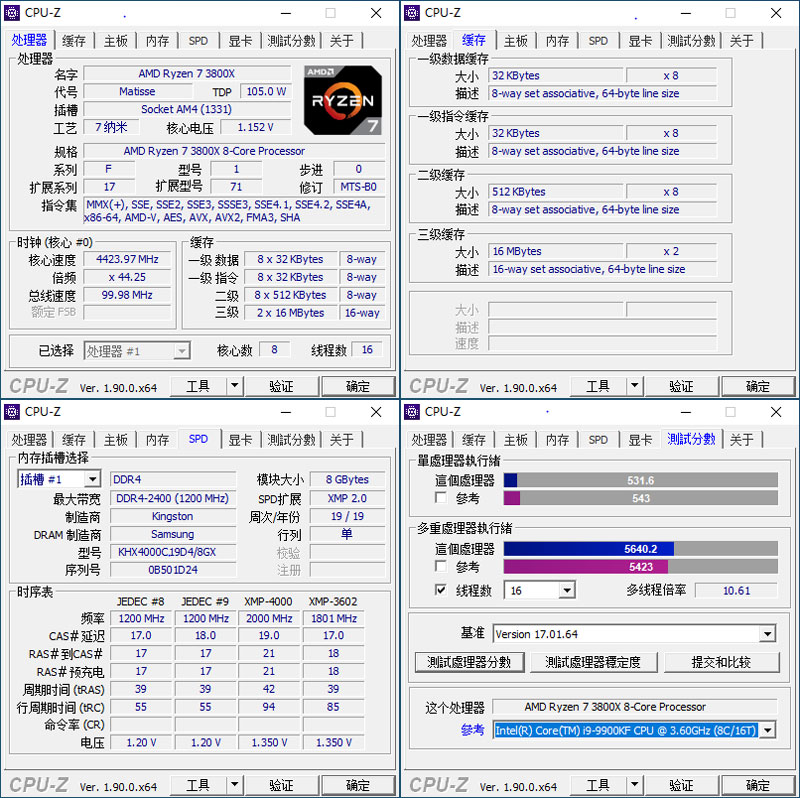Close the processor CPU-Z window
The image size is (800, 798).
[376, 13]
